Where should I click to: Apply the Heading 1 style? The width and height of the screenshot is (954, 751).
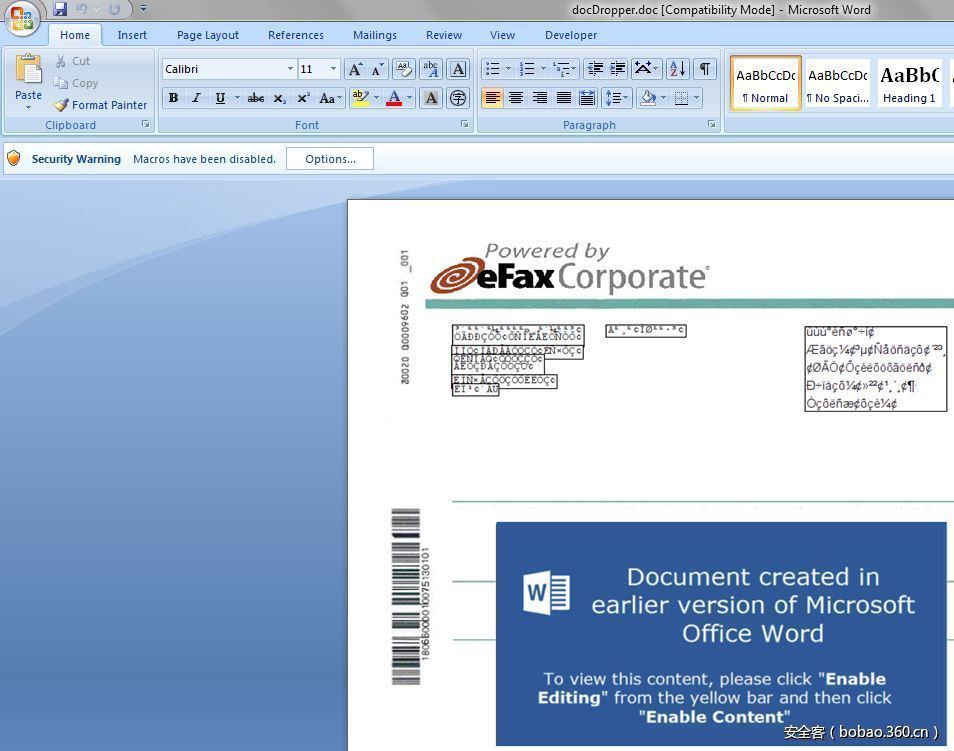(909, 83)
